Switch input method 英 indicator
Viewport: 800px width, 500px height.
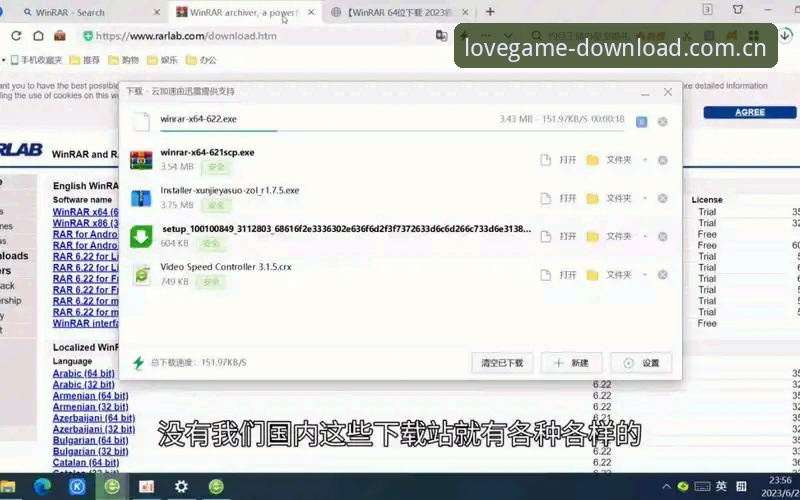coord(721,486)
